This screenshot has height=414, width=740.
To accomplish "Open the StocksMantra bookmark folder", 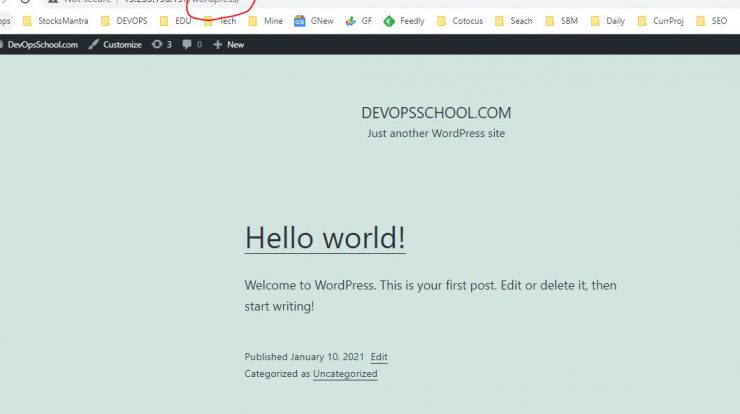I will point(56,21).
